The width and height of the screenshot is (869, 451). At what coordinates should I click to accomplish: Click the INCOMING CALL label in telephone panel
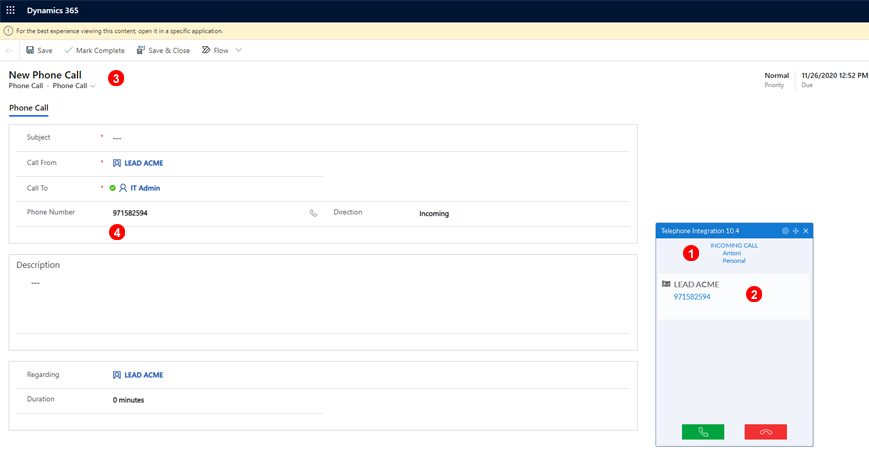734,245
